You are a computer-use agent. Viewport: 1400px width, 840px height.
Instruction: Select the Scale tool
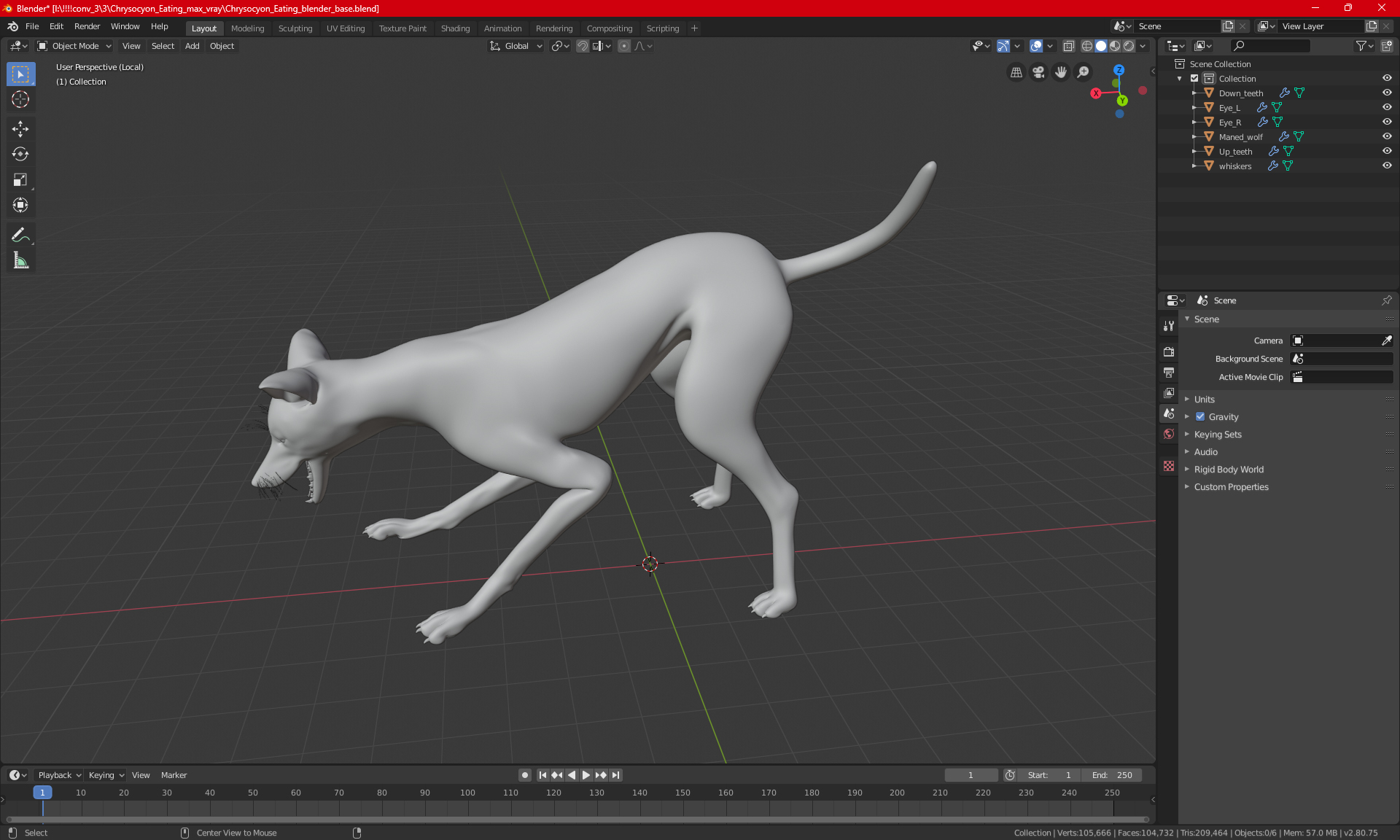[x=20, y=179]
